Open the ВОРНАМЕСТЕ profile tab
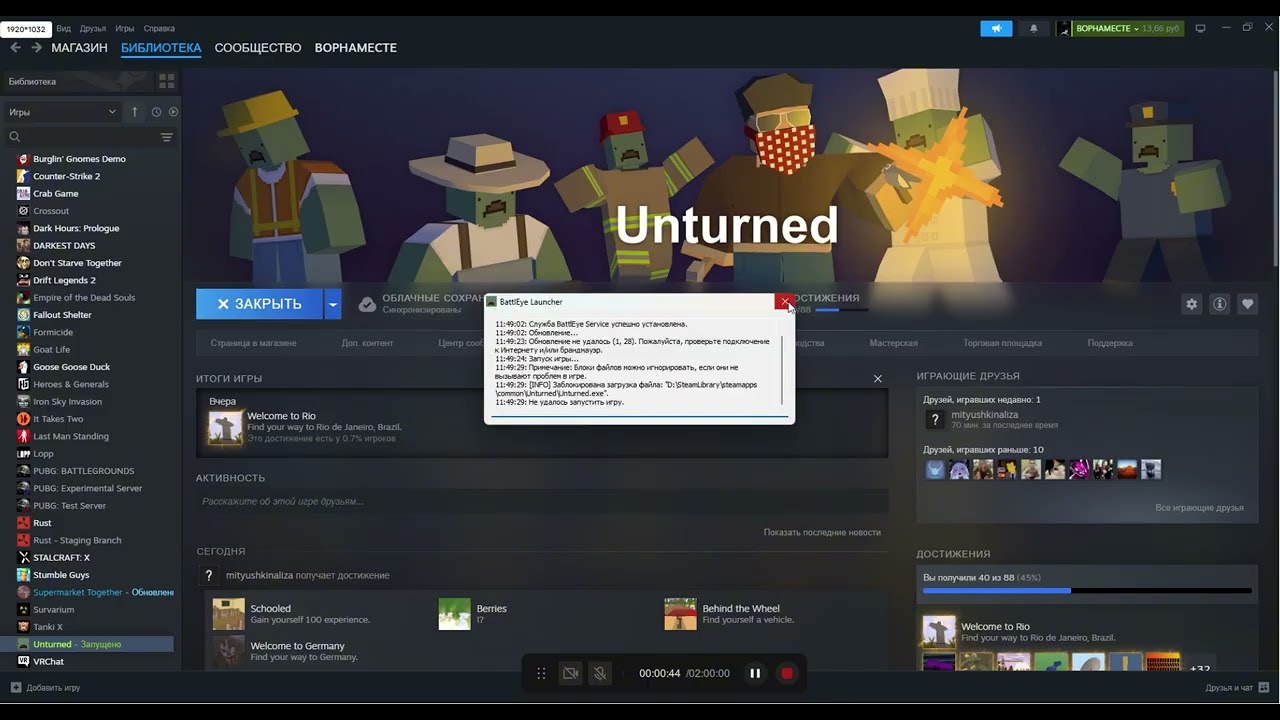 (355, 47)
